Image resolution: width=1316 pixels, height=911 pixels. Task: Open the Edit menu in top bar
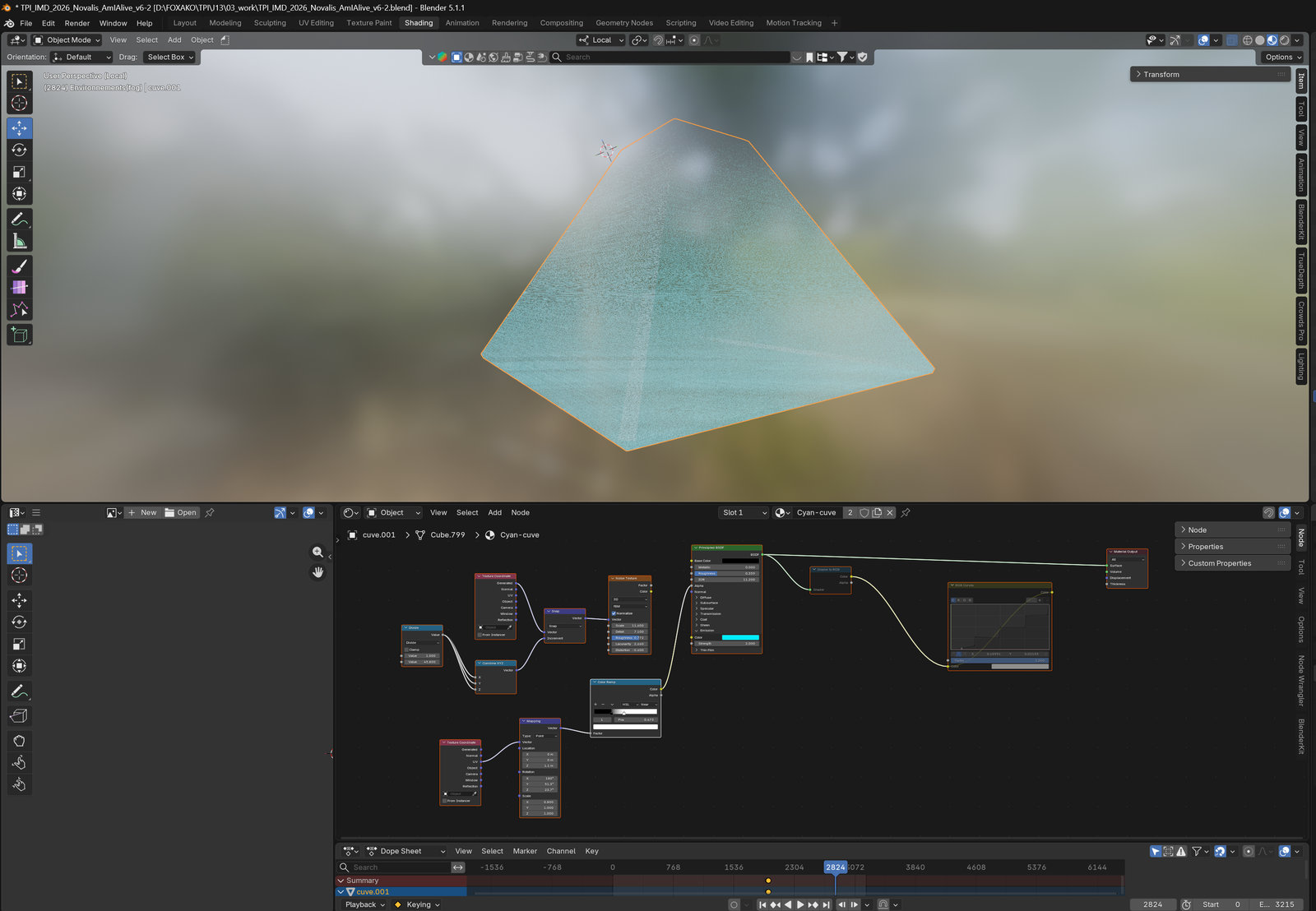coord(49,23)
